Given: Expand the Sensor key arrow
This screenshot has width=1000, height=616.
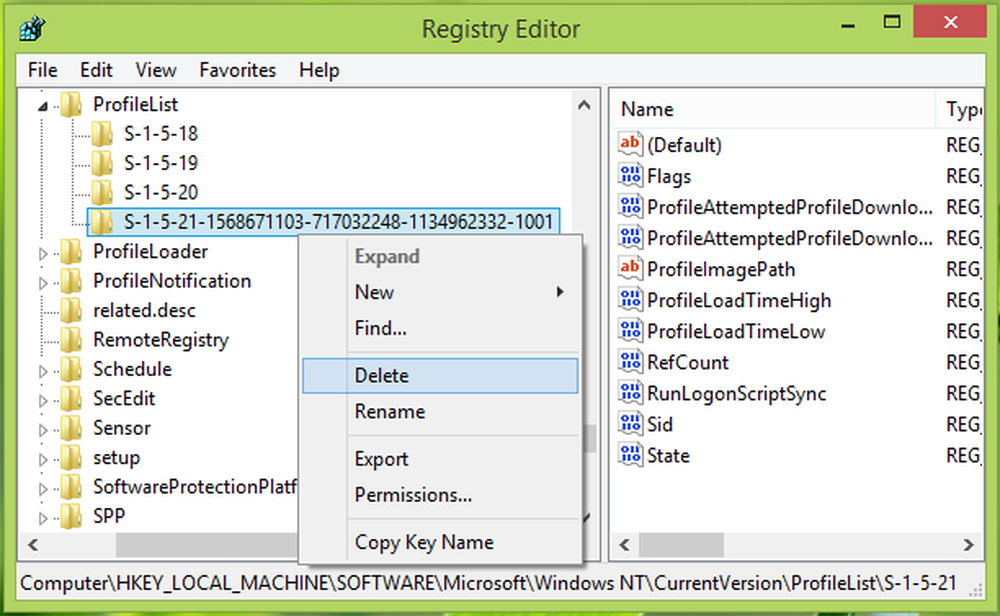Looking at the screenshot, I should point(43,430).
